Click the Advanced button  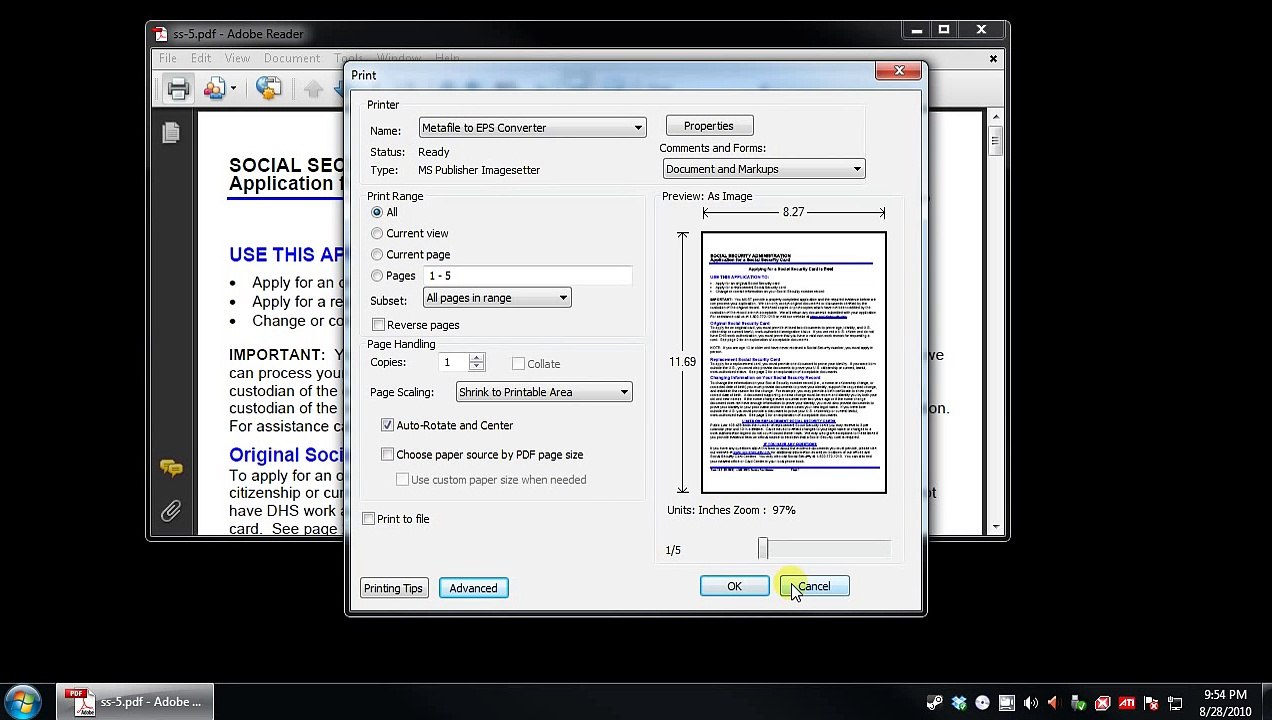(x=473, y=588)
